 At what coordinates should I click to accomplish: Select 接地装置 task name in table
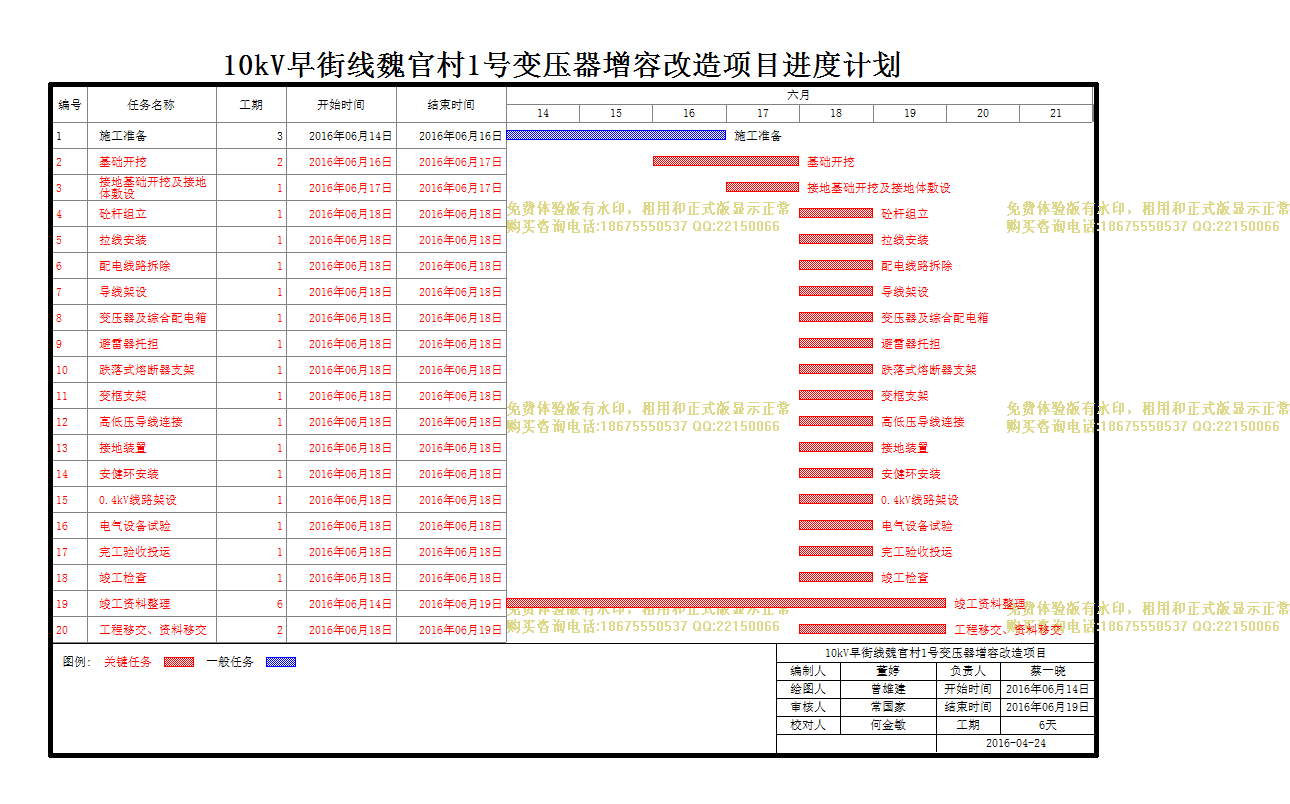coord(123,448)
